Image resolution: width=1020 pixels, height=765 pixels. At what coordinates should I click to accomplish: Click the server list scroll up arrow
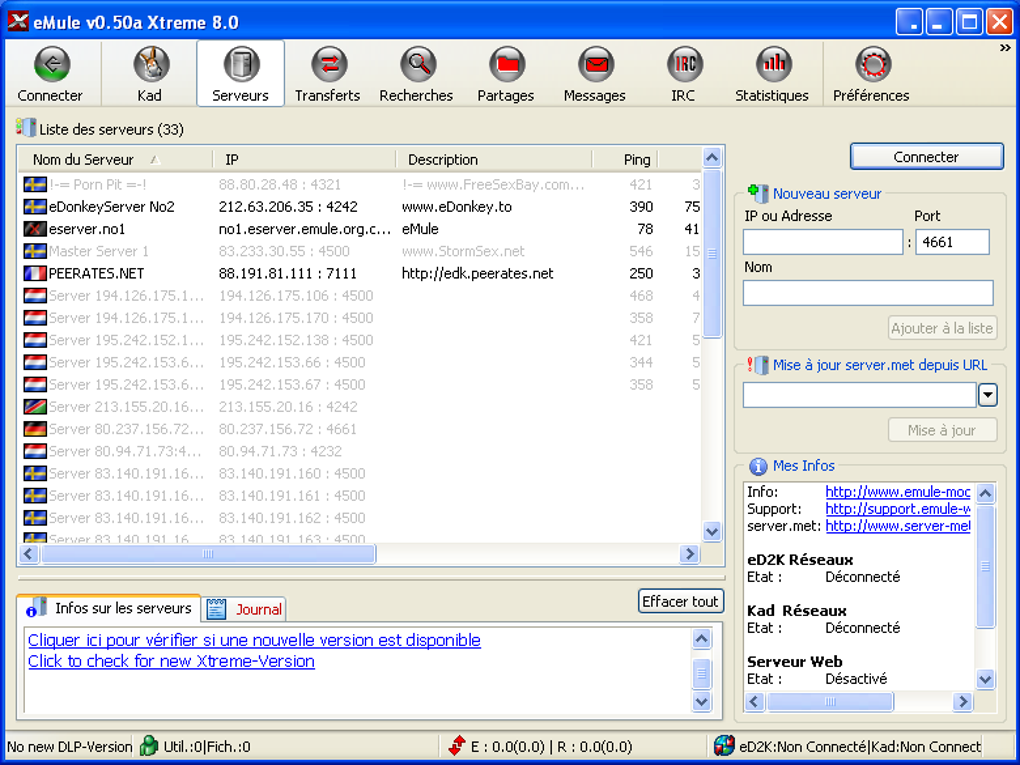pos(712,158)
